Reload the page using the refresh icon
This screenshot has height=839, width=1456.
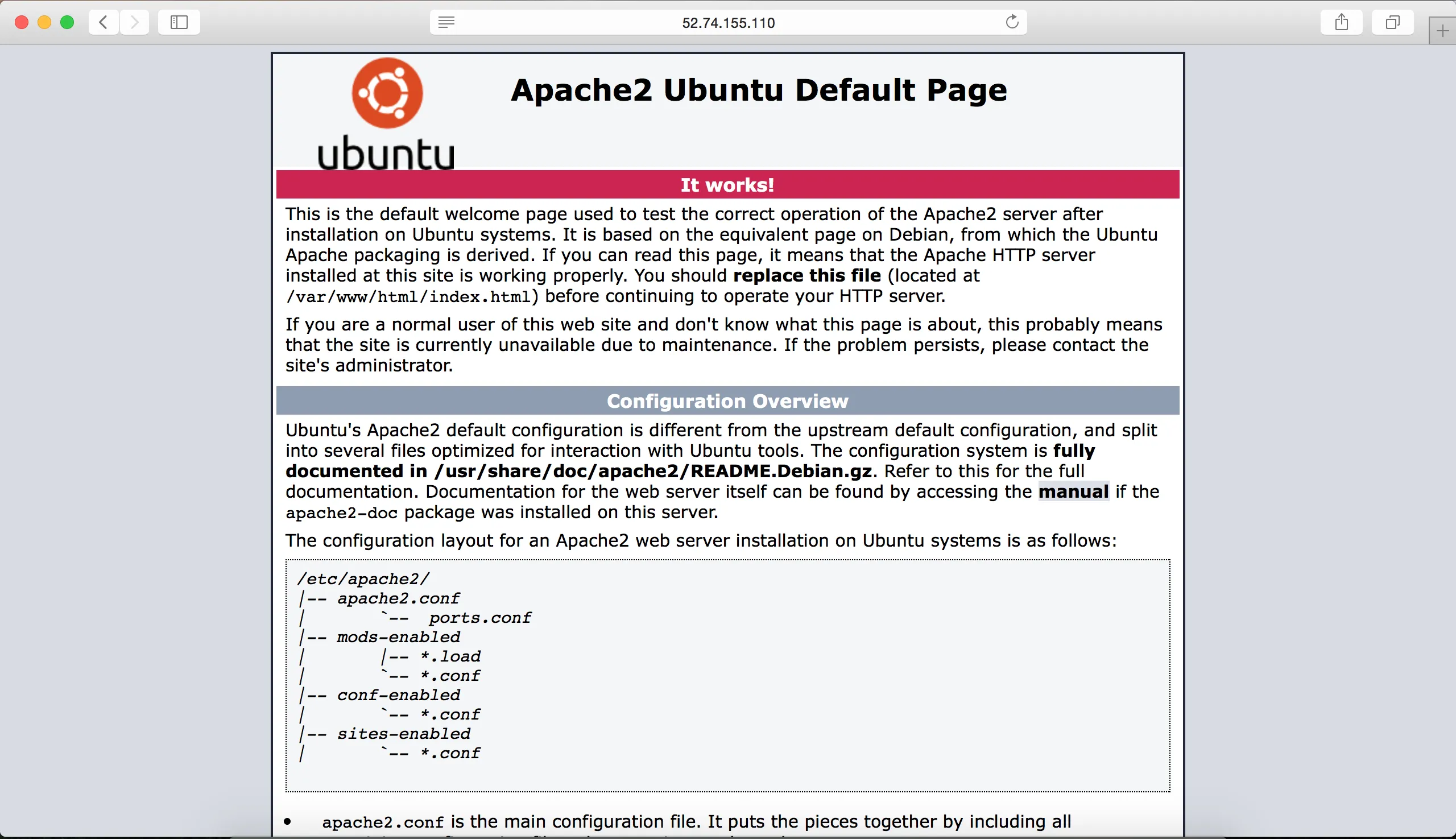pos(1012,23)
